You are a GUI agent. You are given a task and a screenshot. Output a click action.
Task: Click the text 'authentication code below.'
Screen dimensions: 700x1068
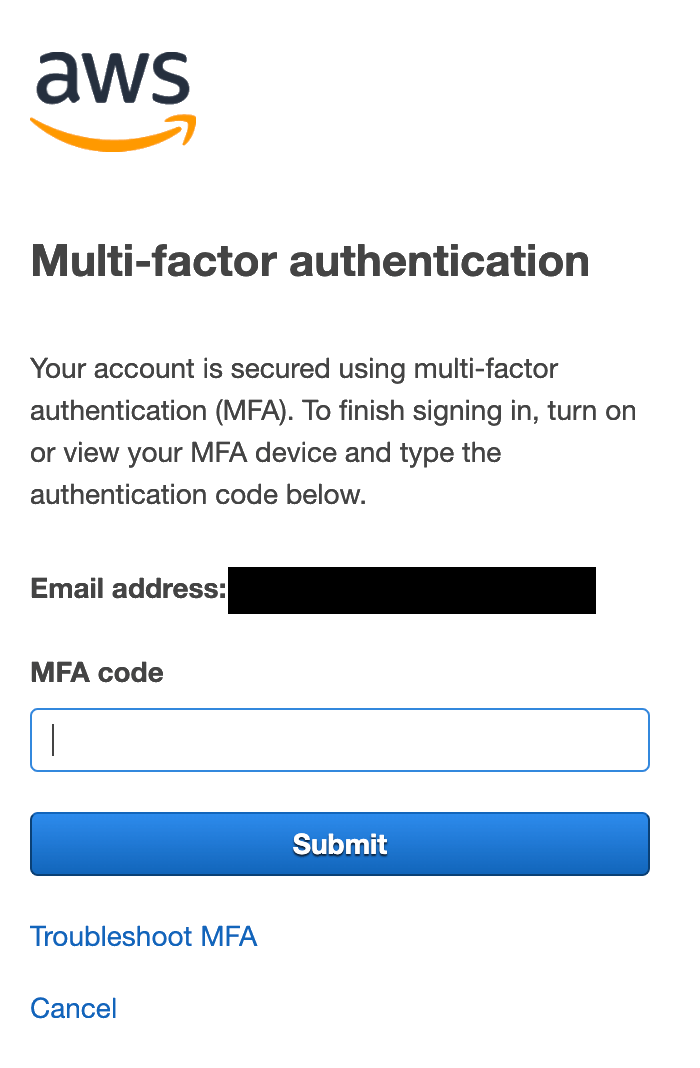coord(198,494)
